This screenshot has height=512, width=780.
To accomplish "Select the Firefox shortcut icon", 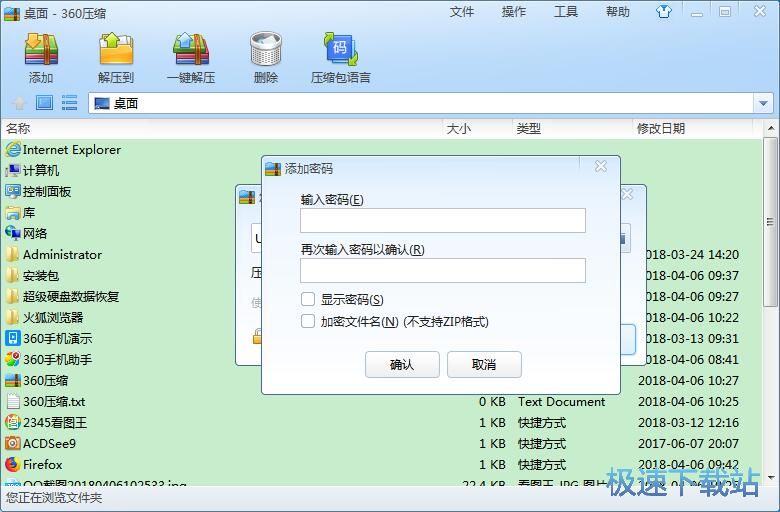I will click(13, 464).
